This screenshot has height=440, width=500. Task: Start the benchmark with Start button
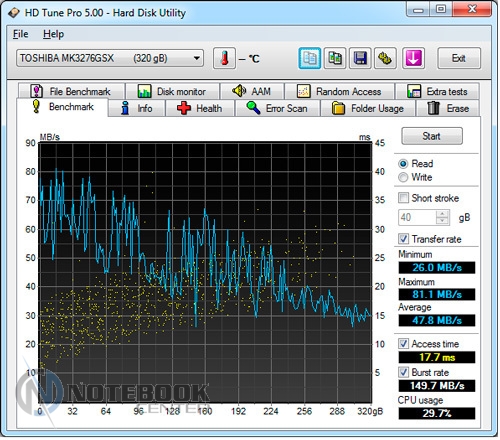432,136
